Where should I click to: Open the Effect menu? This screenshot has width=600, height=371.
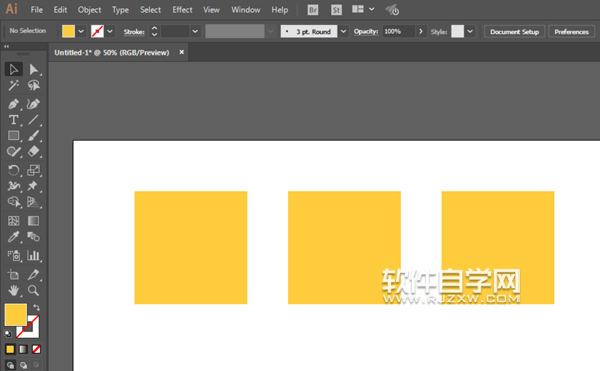[x=182, y=10]
